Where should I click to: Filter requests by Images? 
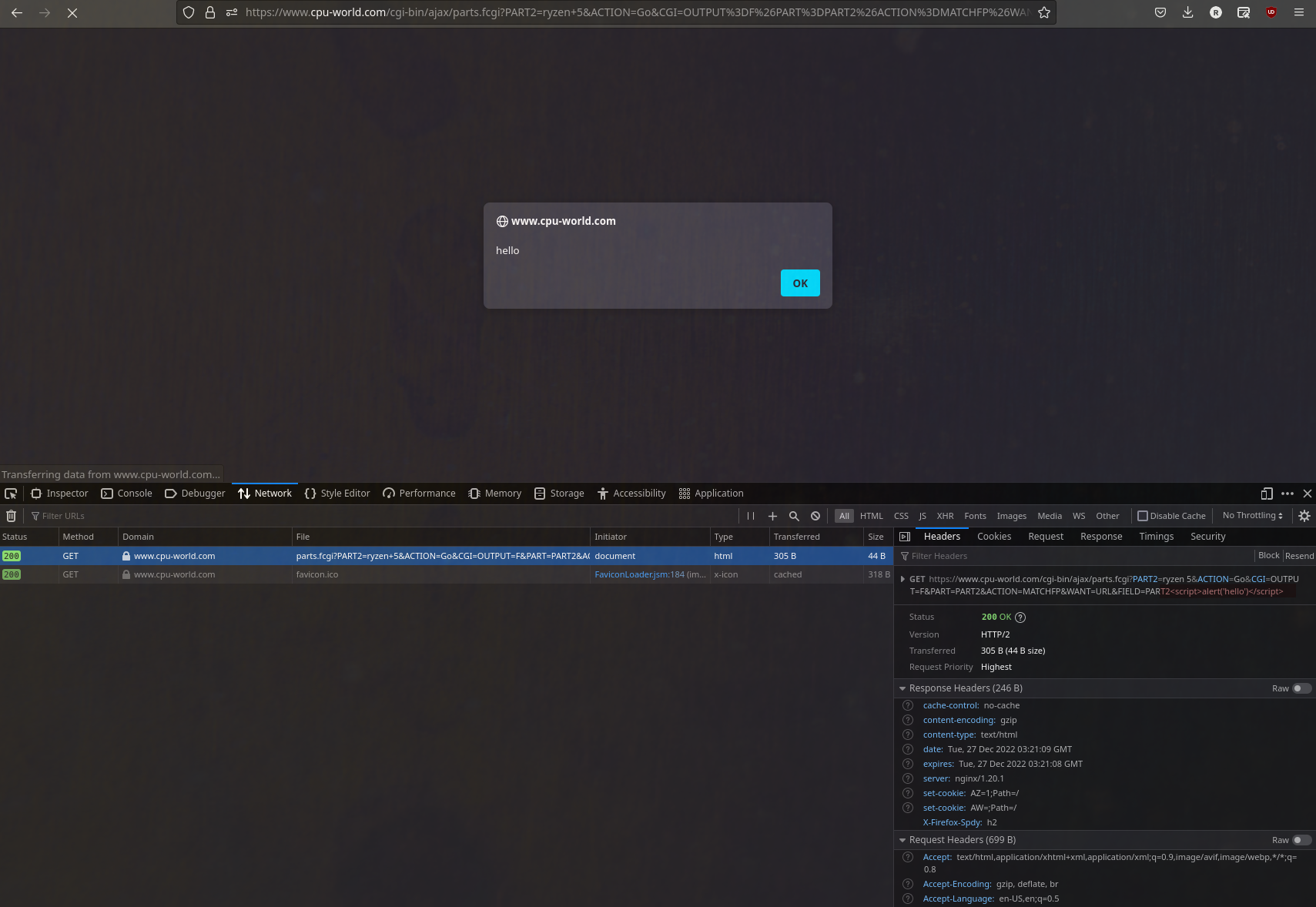(1011, 516)
